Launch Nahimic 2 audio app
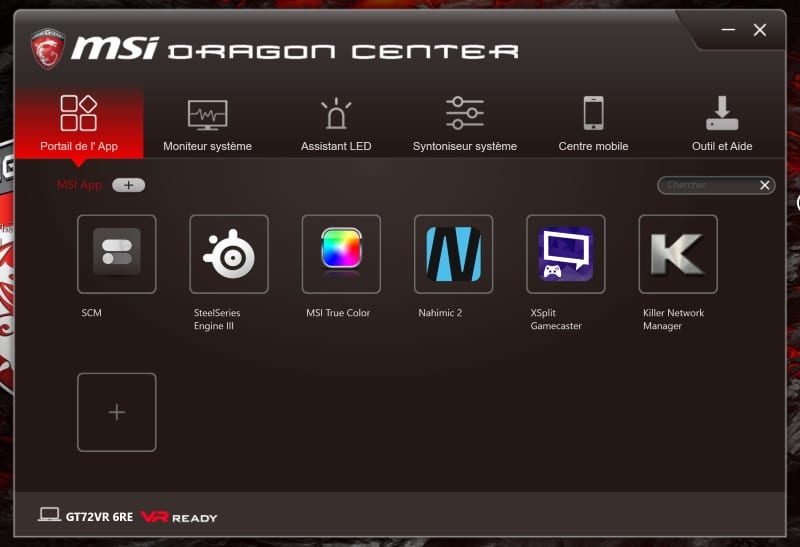Image resolution: width=800 pixels, height=547 pixels. coord(454,254)
